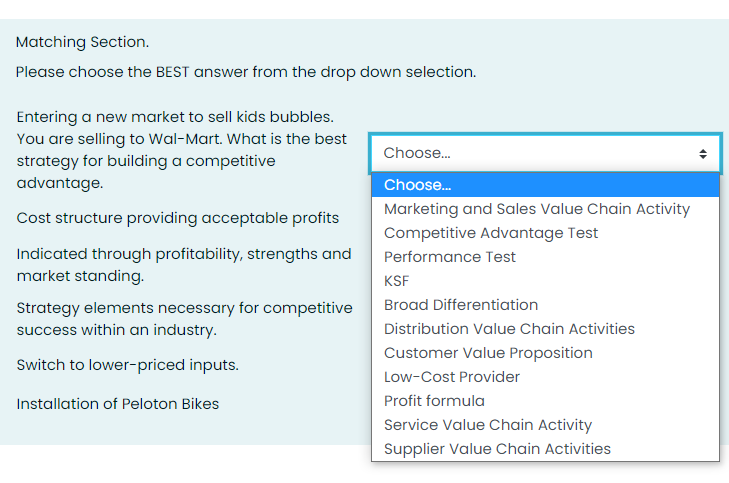Image resolution: width=729 pixels, height=483 pixels.
Task: Select the KSF option
Action: 397,281
